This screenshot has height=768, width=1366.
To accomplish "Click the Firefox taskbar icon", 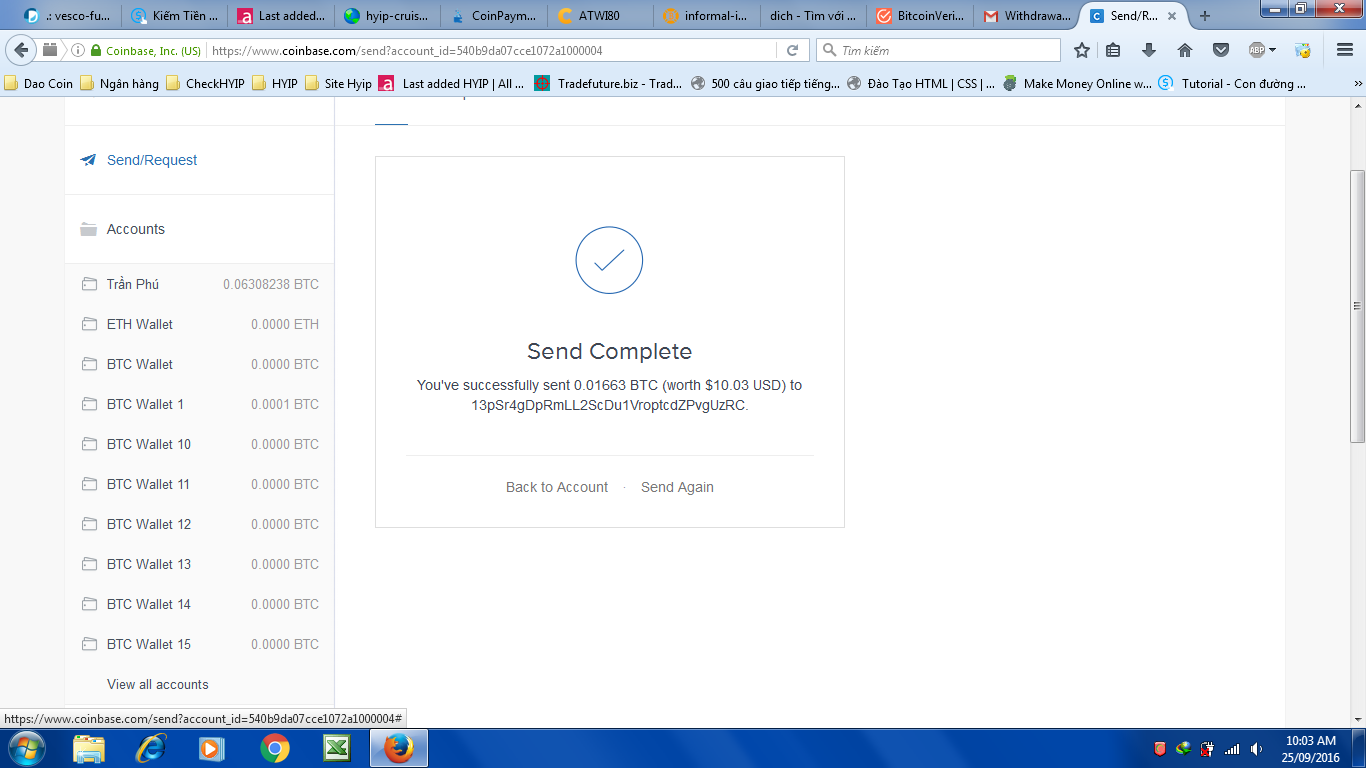I will [399, 748].
